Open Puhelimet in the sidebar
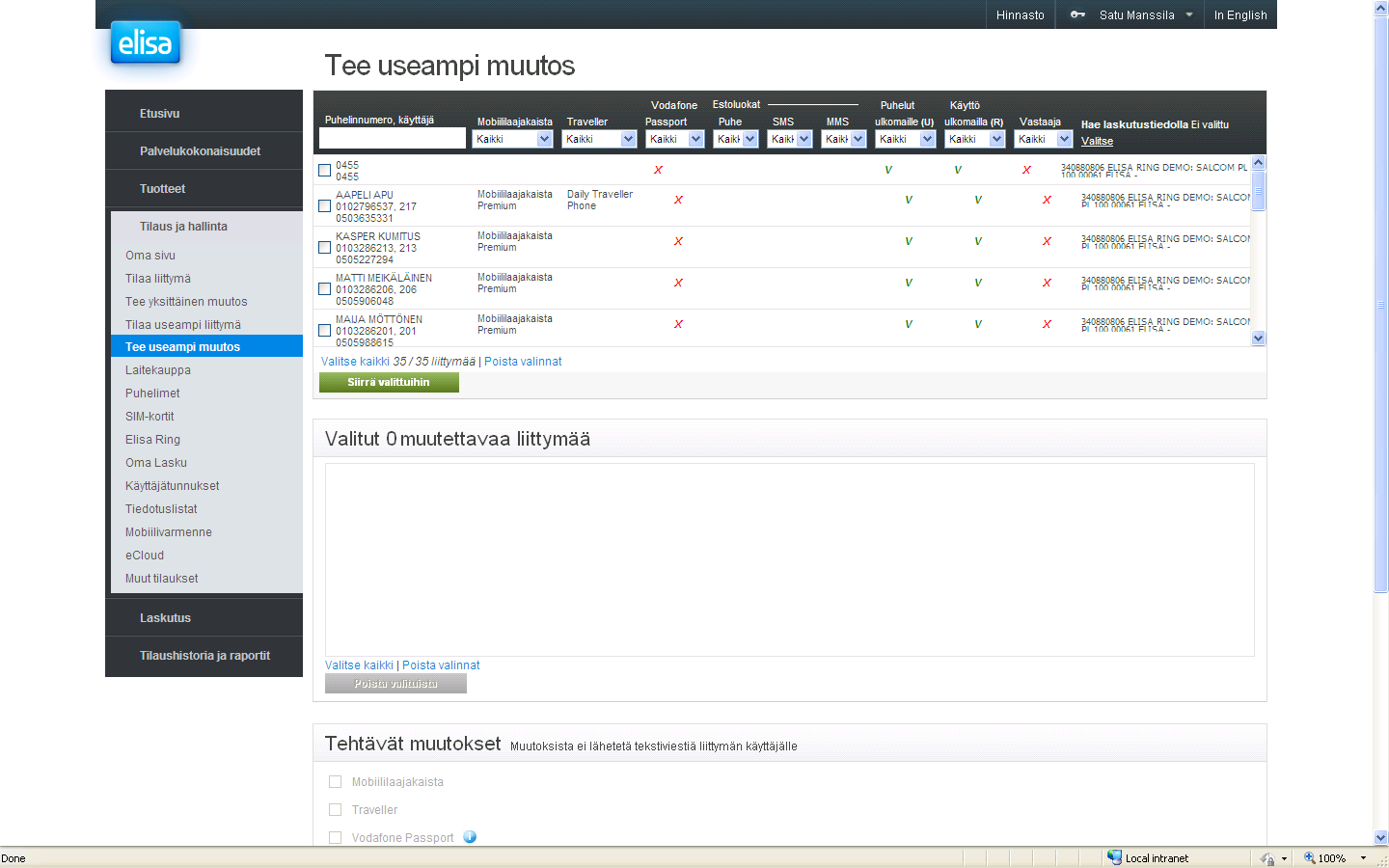This screenshot has width=1389, height=868. pos(152,393)
